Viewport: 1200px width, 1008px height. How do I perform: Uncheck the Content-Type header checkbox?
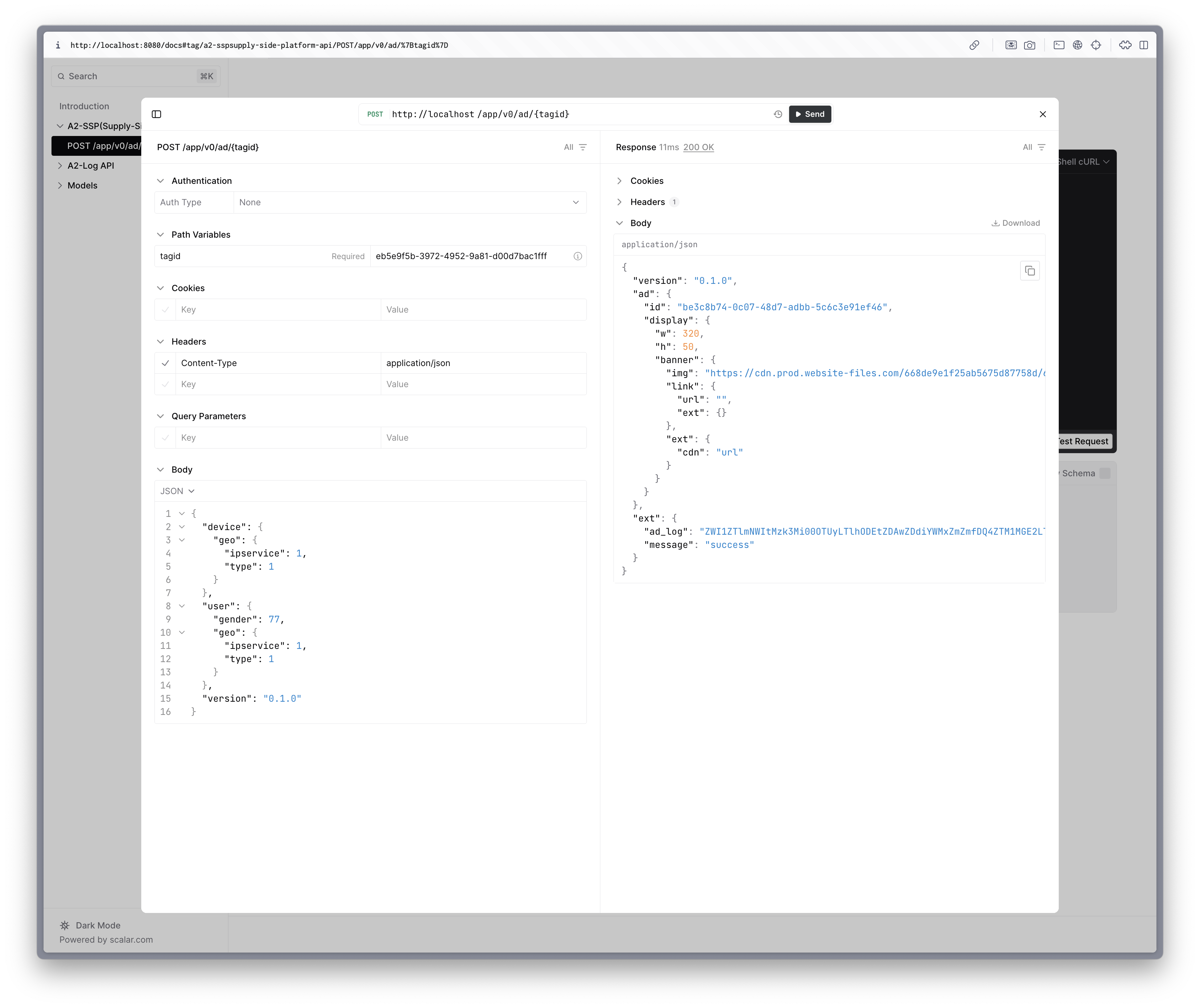coord(165,363)
